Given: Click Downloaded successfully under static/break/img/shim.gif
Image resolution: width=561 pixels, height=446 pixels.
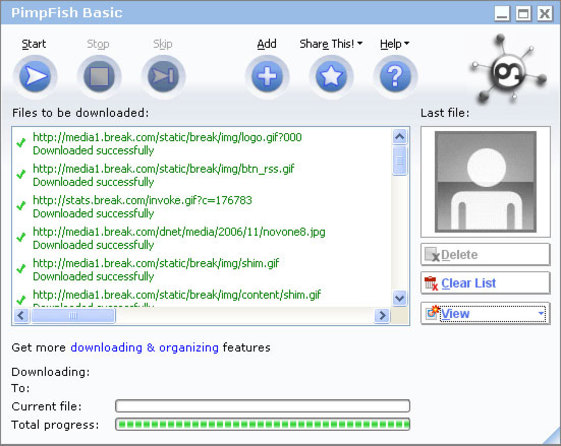Looking at the screenshot, I should (x=93, y=276).
